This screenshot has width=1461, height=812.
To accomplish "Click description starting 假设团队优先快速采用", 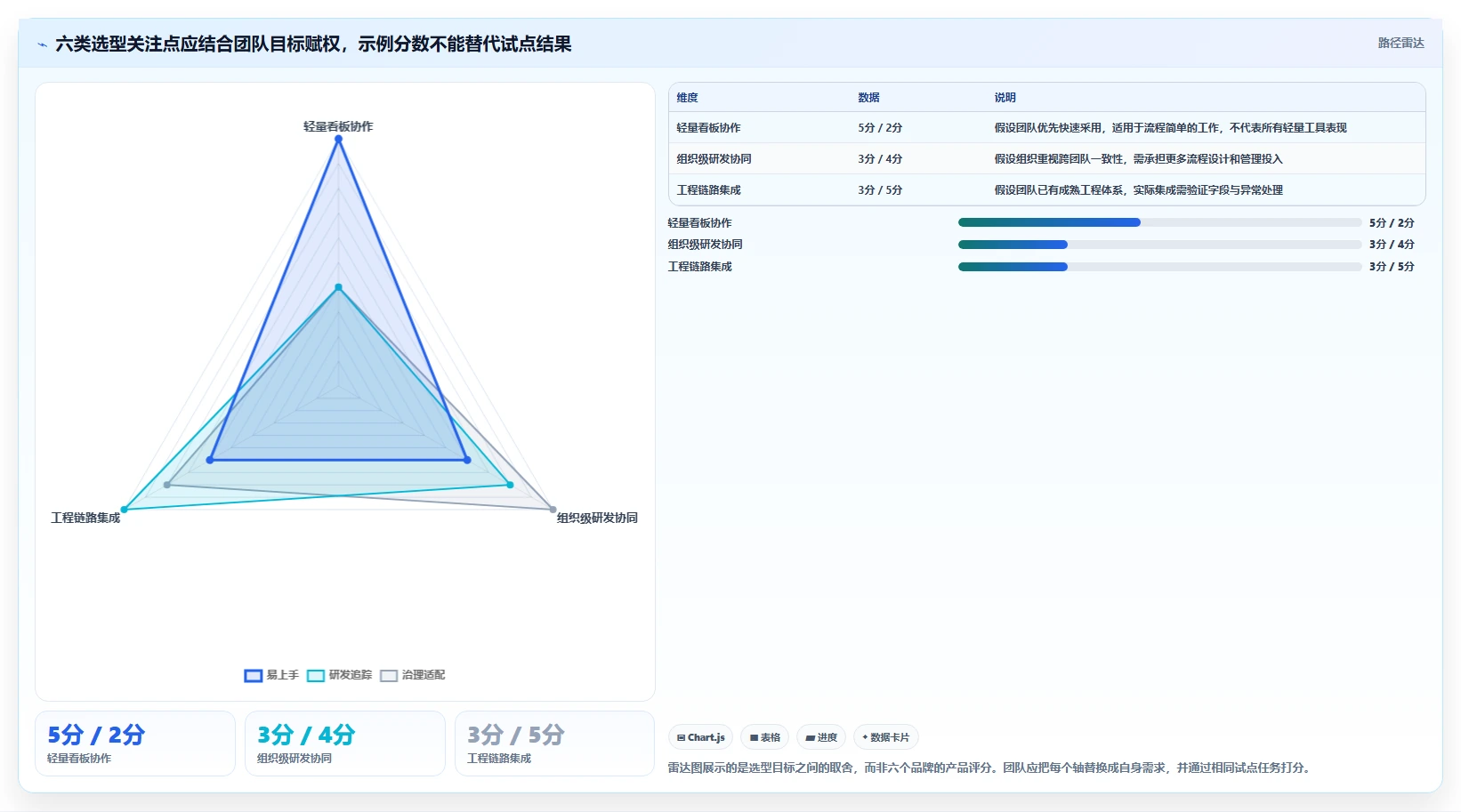I will [x=1170, y=128].
